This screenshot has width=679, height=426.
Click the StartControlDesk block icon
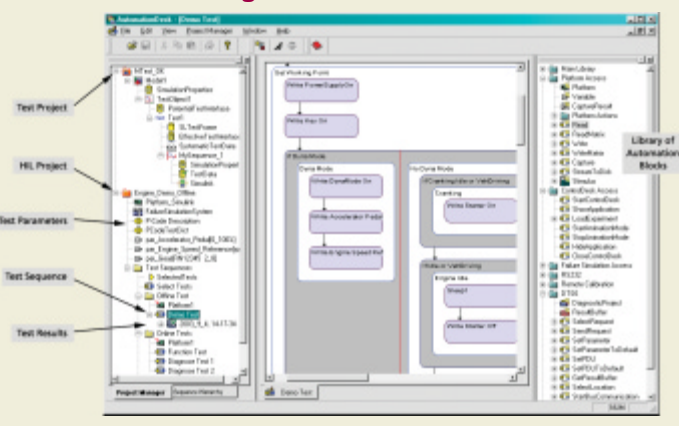pos(565,200)
